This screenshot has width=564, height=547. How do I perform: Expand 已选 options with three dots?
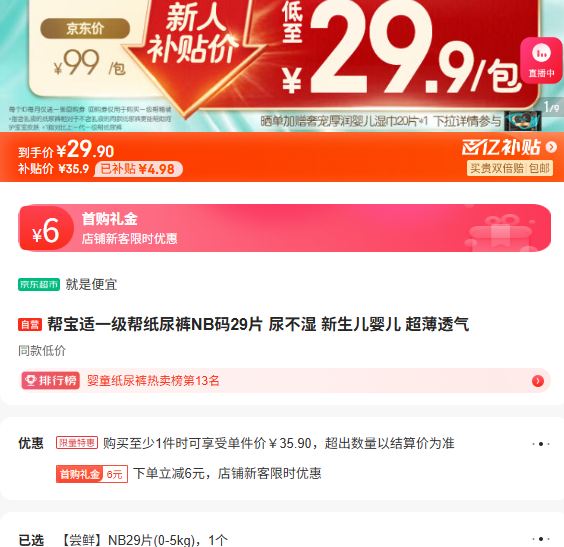(541, 539)
